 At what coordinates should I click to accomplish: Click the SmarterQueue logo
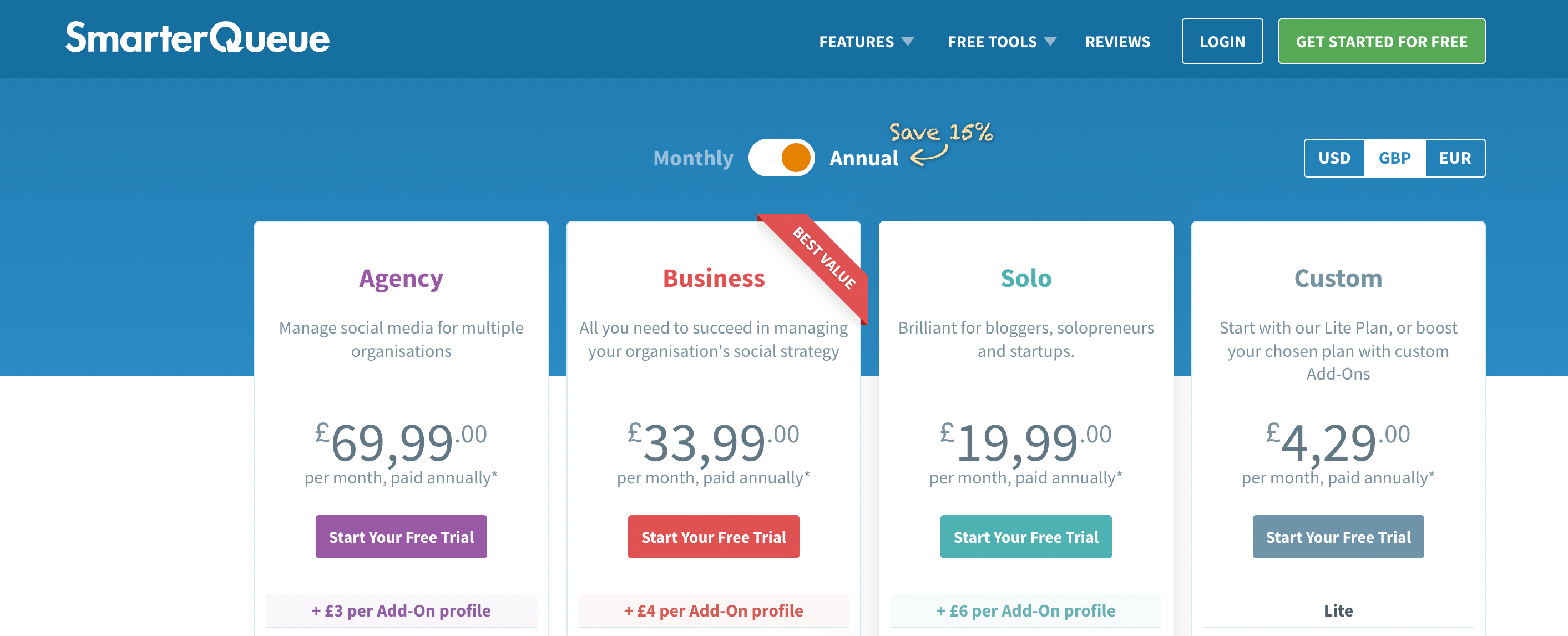(196, 38)
